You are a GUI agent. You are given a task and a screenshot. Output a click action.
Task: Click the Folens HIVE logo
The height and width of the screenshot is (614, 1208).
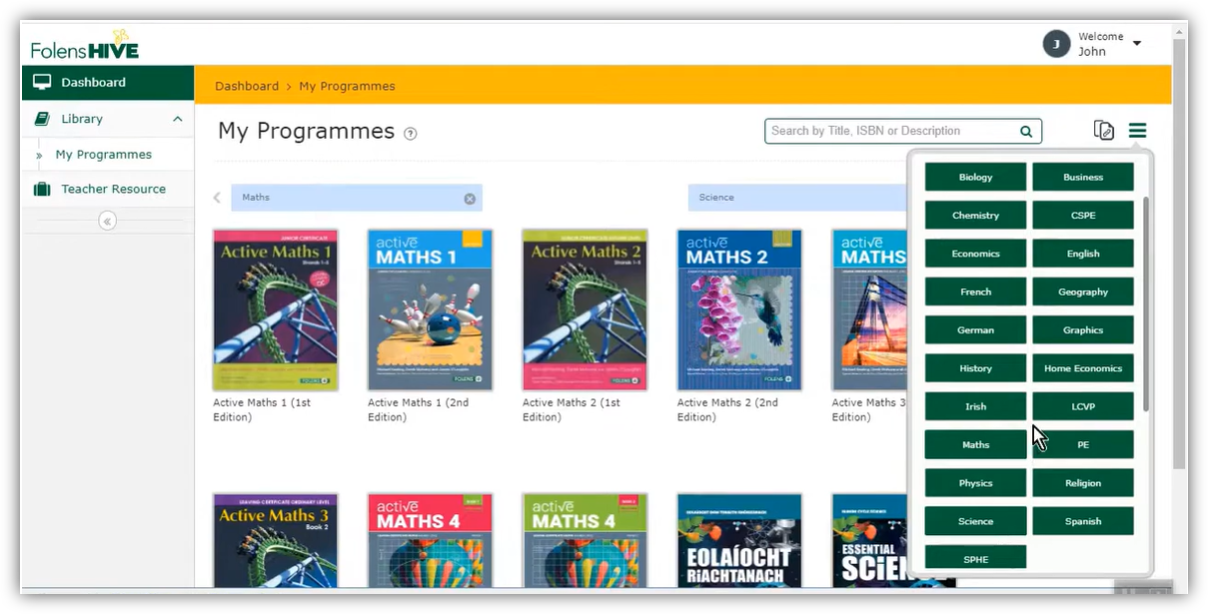coord(85,44)
